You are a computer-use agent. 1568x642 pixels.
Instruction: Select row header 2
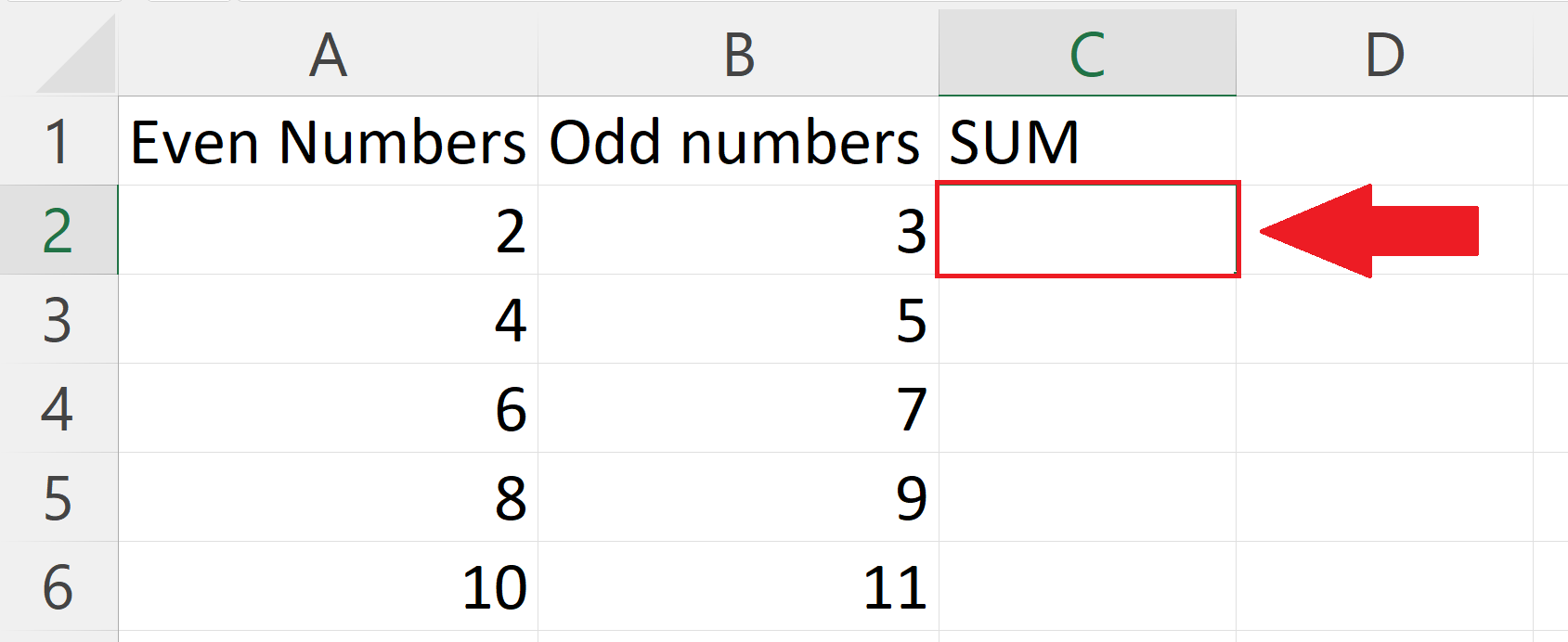coord(58,232)
